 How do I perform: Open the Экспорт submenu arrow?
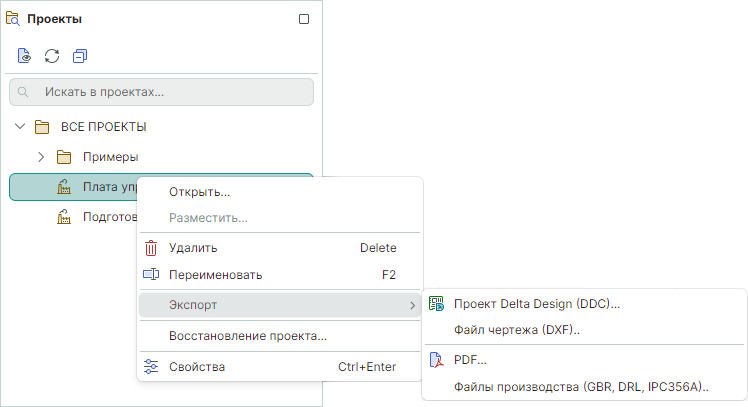412,304
